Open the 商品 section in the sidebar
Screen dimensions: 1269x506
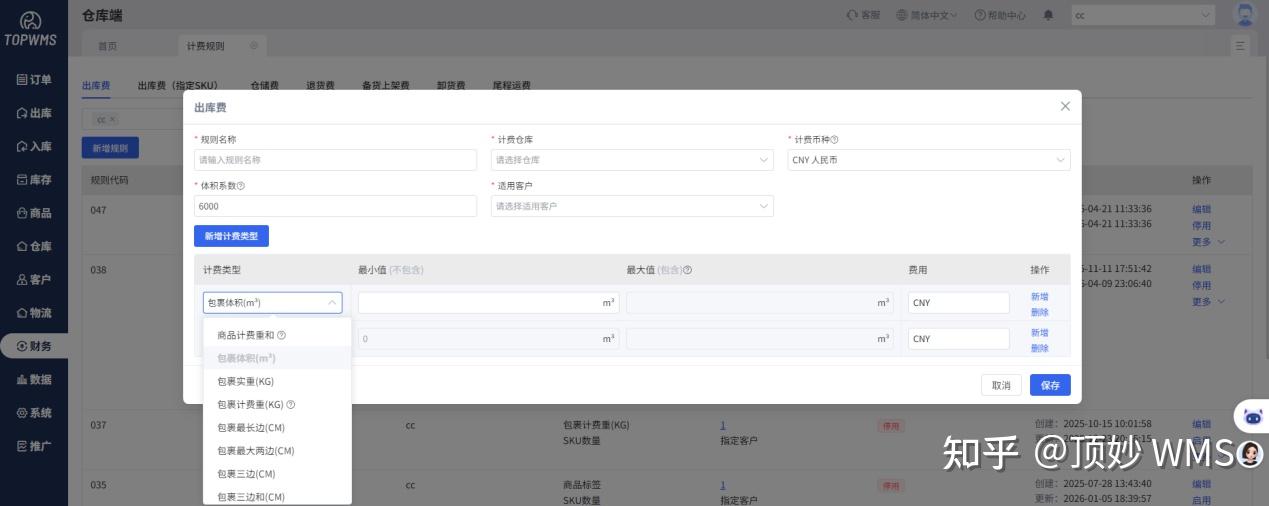click(34, 213)
